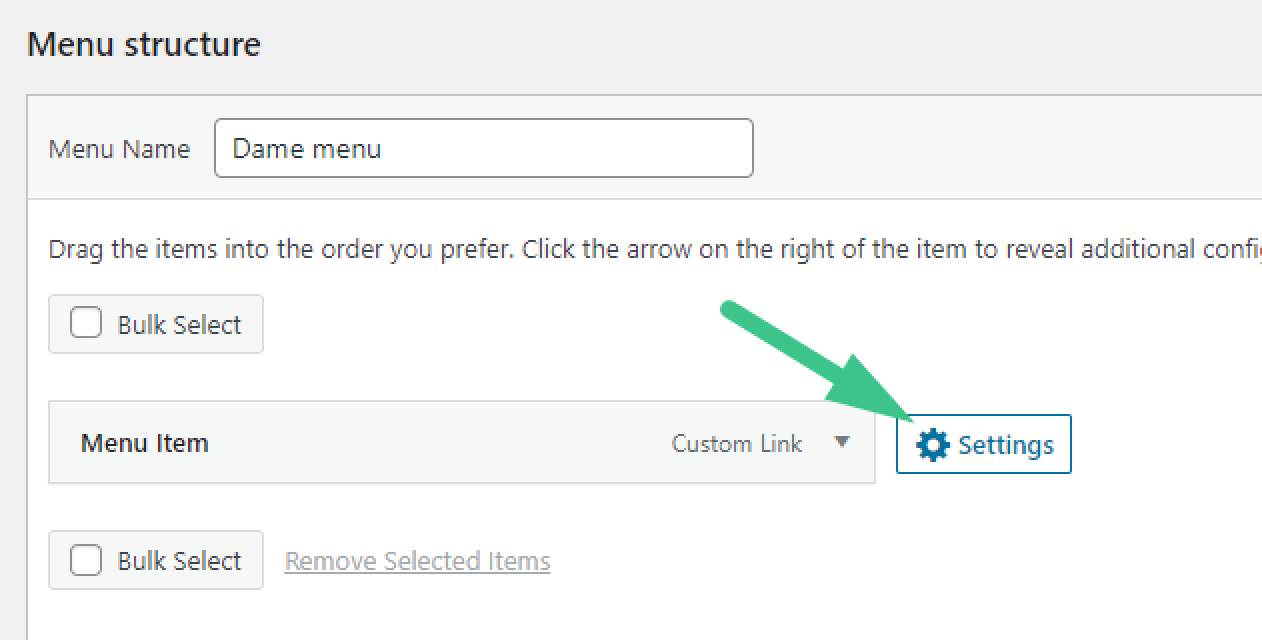Click the gear icon beside Settings

pos(932,445)
